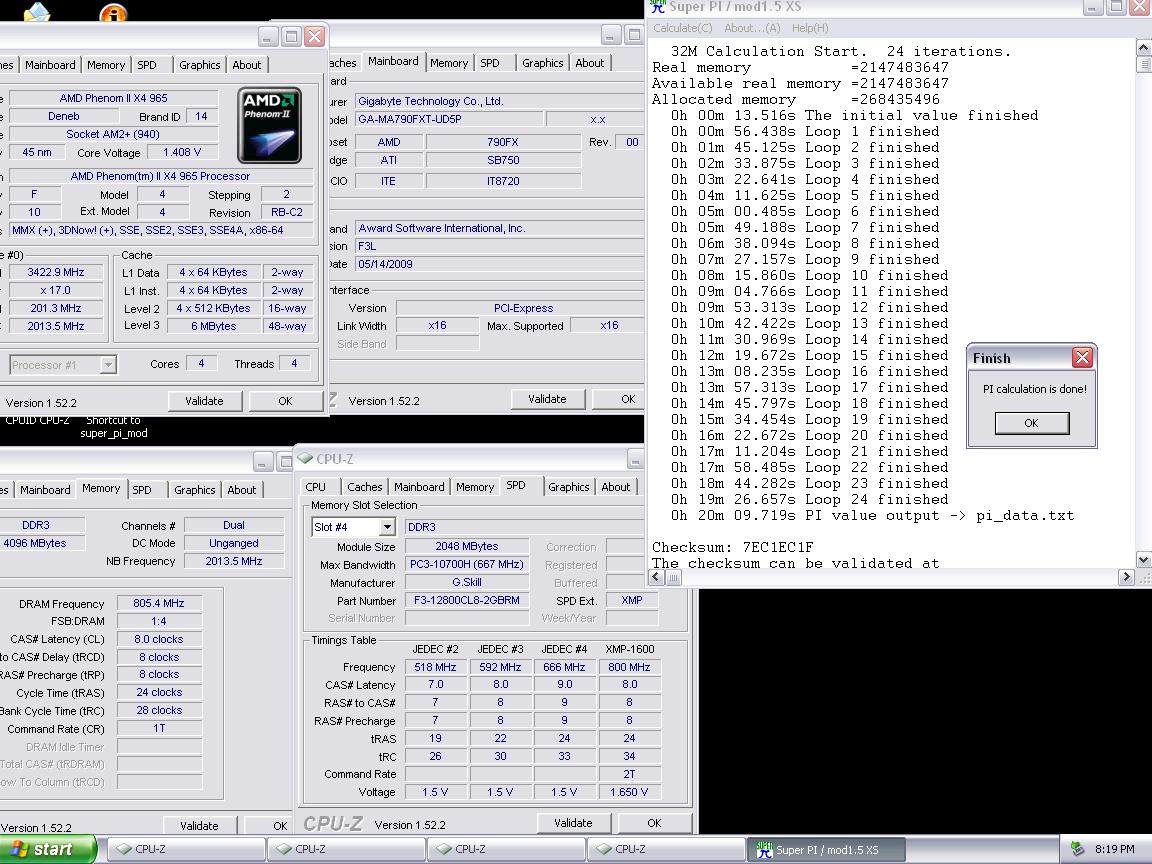
Task: Click Super PI vertical scrollbar up arrow
Action: pos(1143,48)
